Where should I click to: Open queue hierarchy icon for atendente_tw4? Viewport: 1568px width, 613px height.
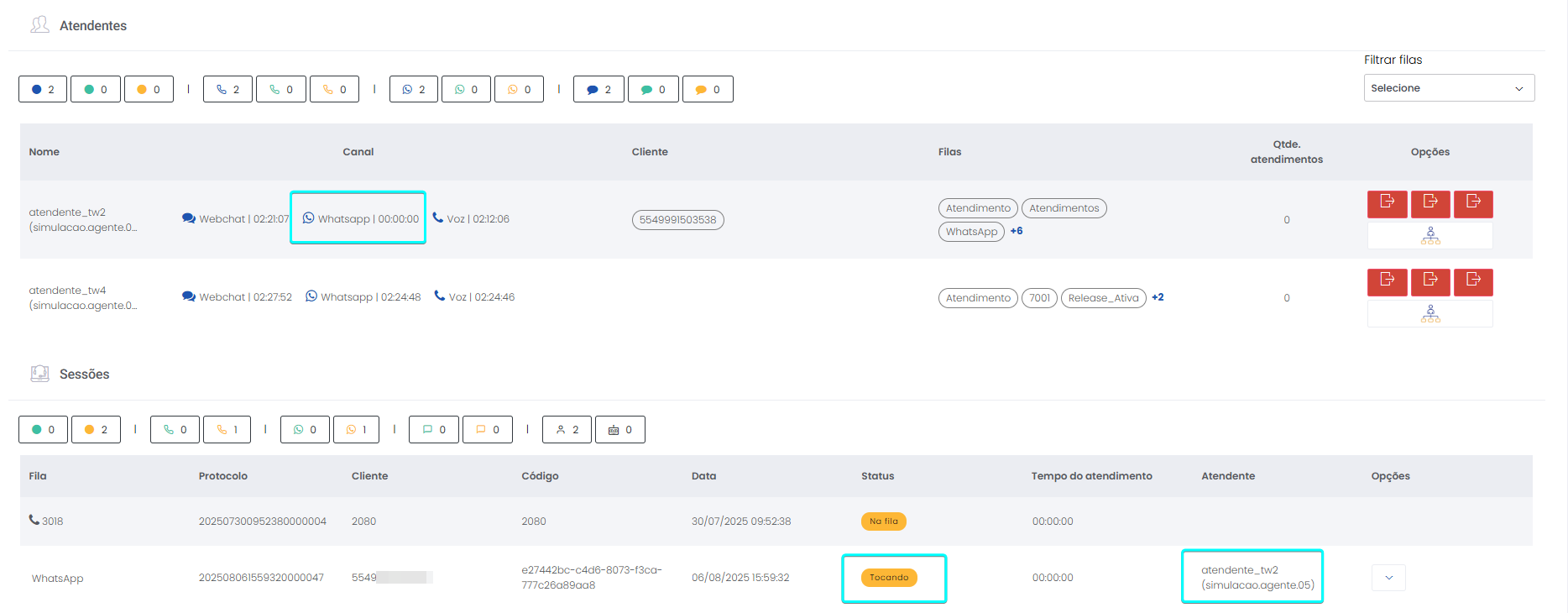click(x=1429, y=314)
